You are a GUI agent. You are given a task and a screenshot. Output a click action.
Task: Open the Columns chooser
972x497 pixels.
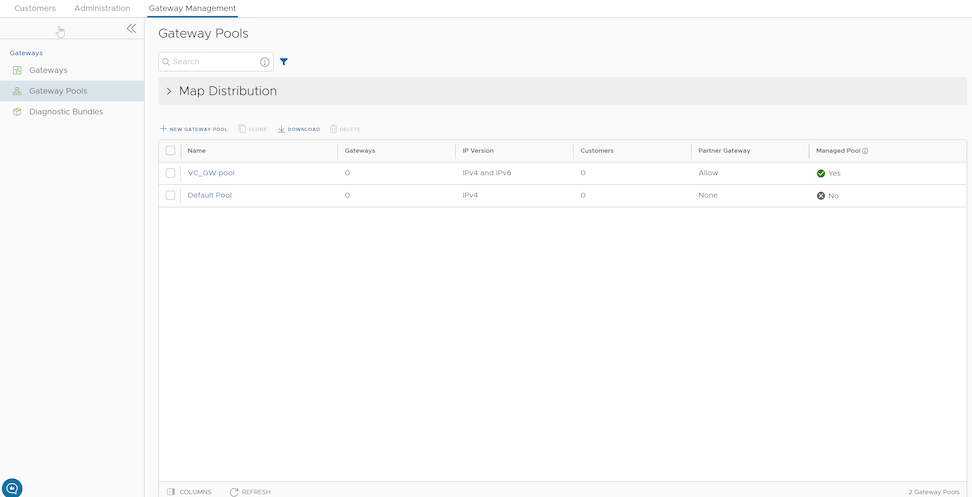click(189, 492)
